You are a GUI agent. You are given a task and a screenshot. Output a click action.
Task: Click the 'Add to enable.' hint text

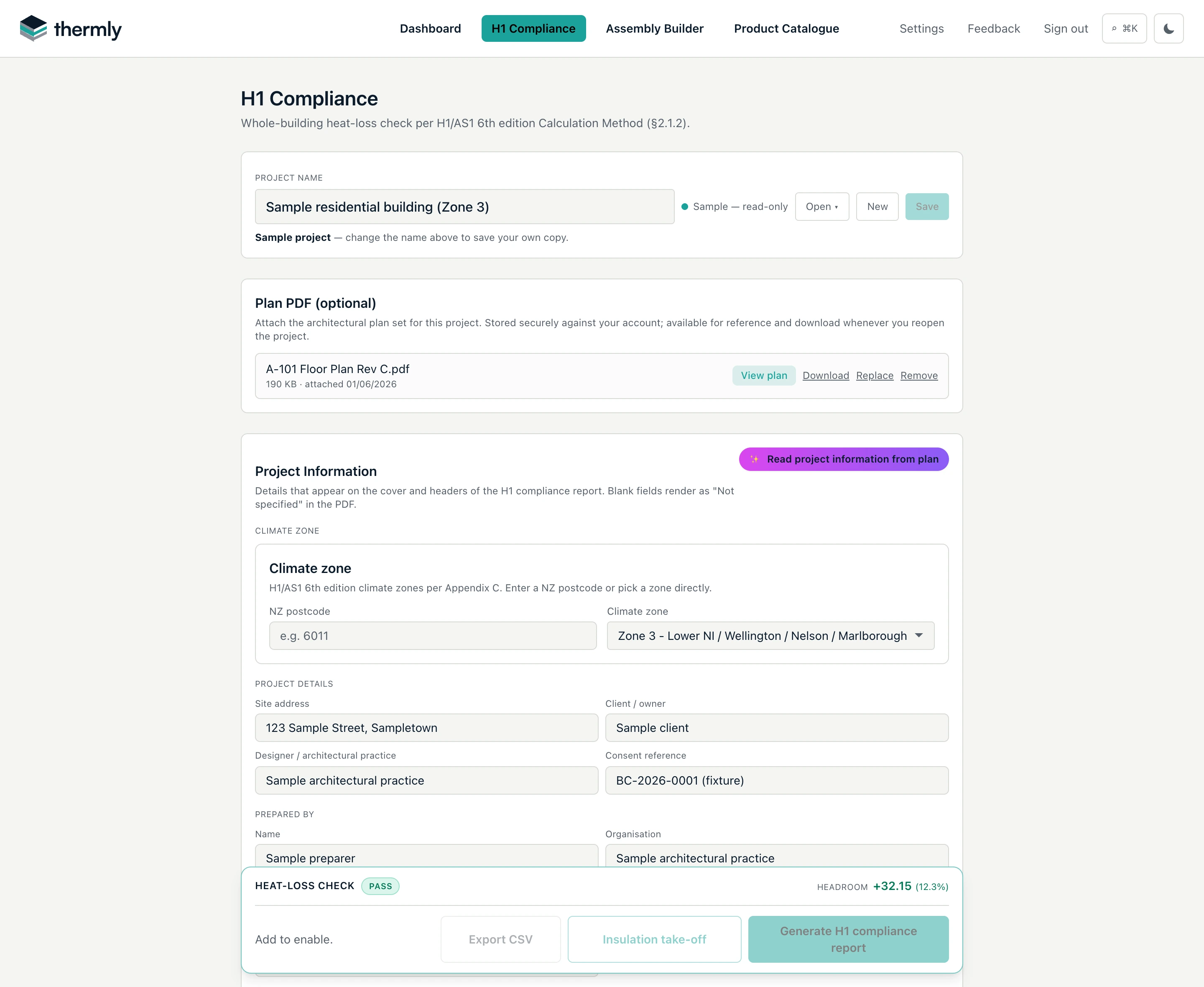click(294, 939)
